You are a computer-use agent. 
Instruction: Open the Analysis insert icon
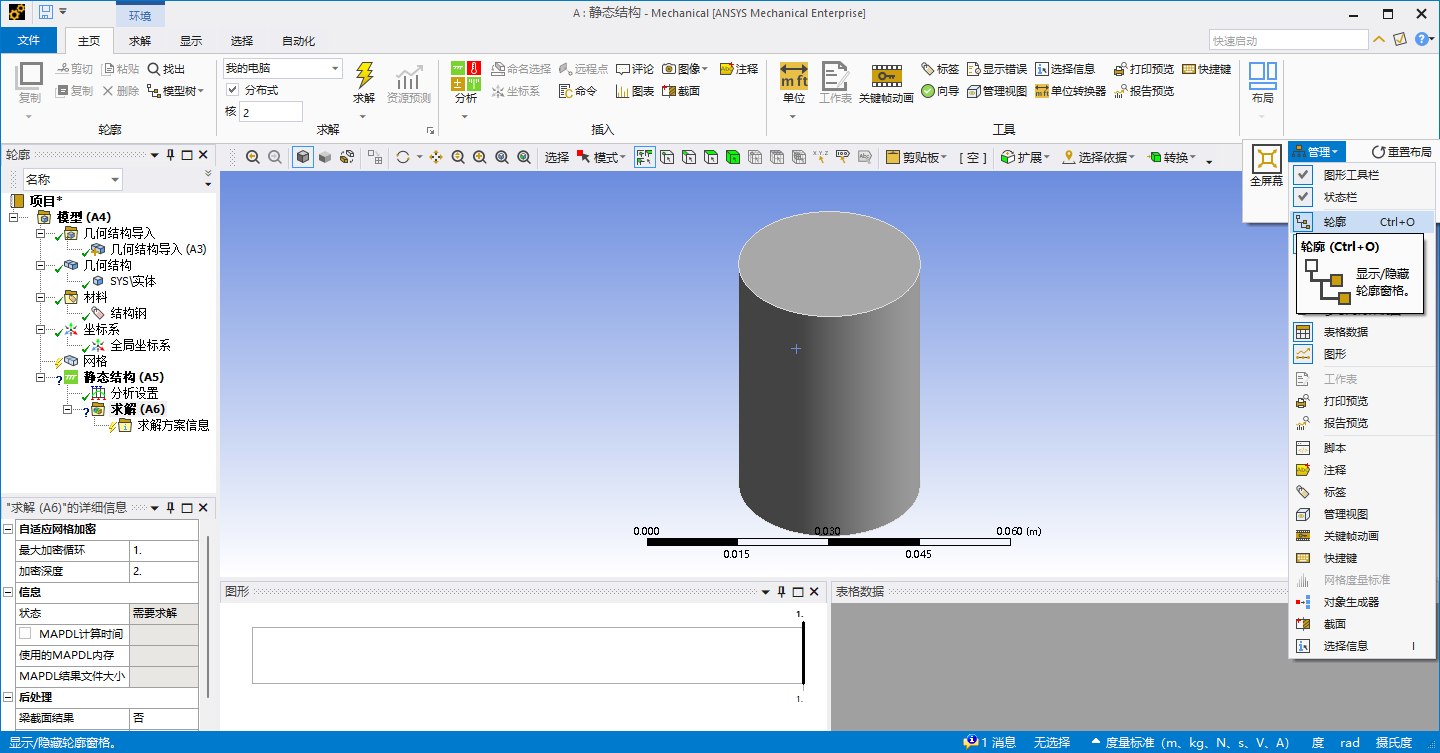pos(466,76)
